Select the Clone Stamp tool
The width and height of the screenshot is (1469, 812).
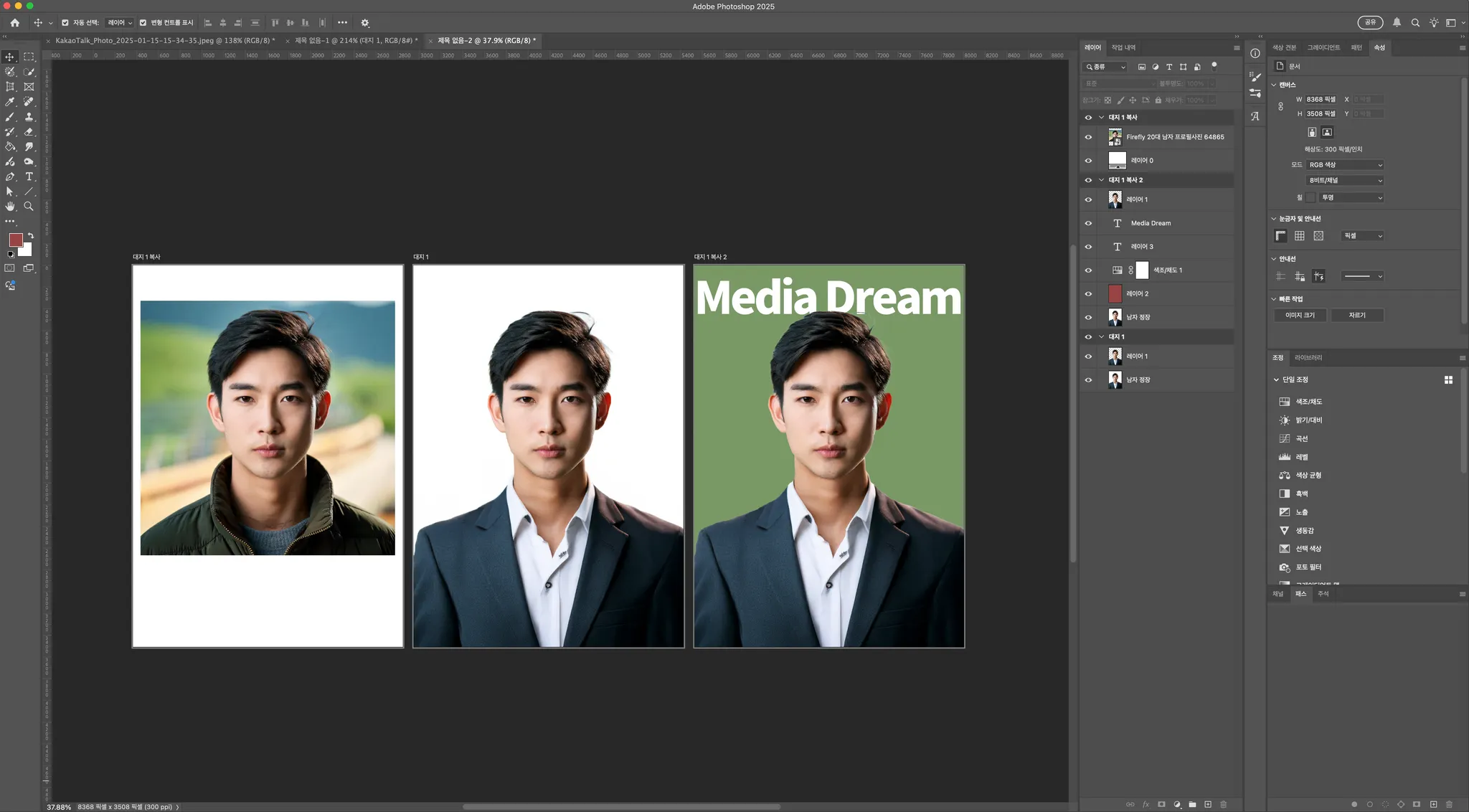(29, 117)
